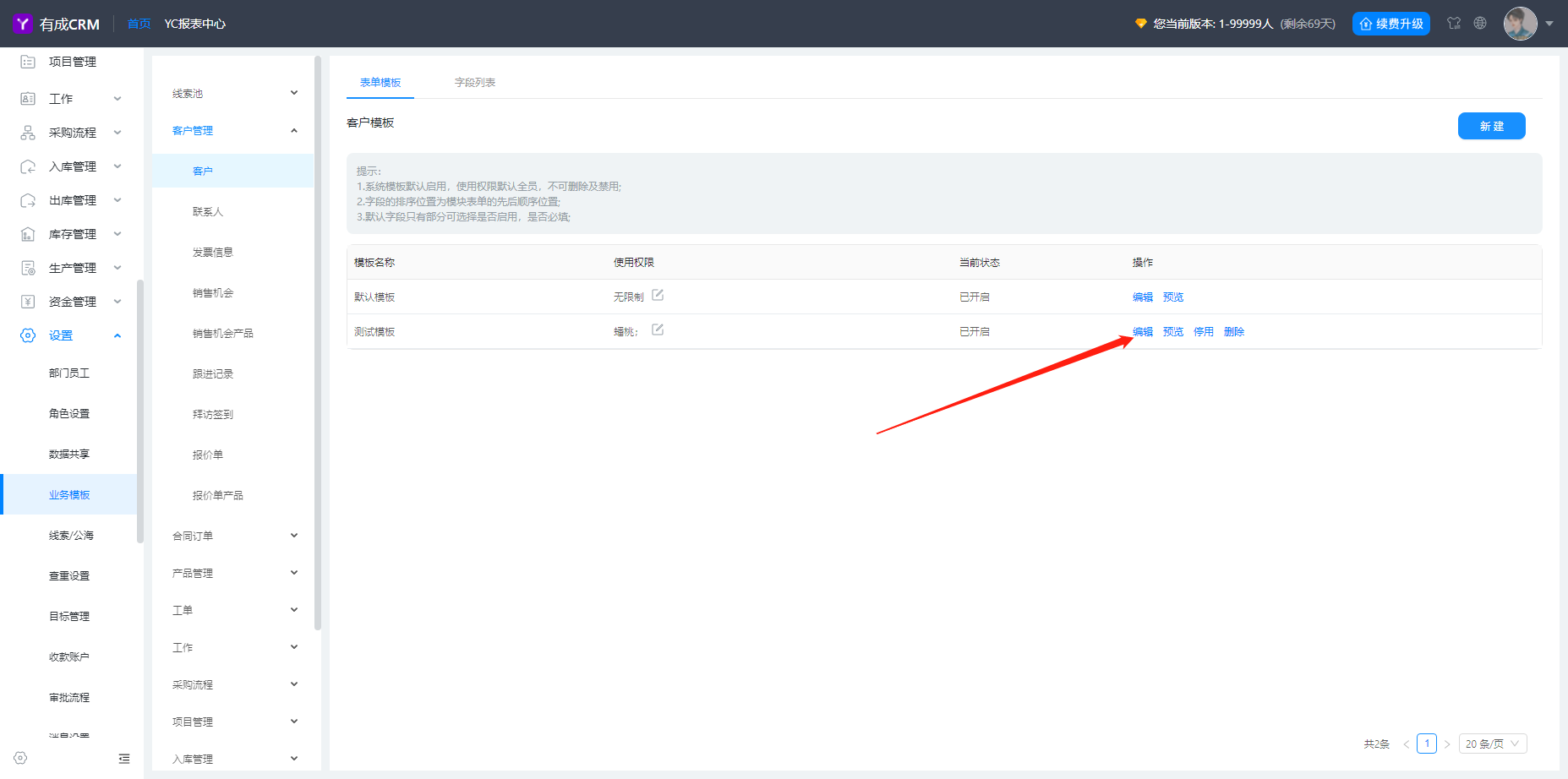Collapse the 客户管理 group chevron
The height and width of the screenshot is (779, 1568).
tap(294, 130)
